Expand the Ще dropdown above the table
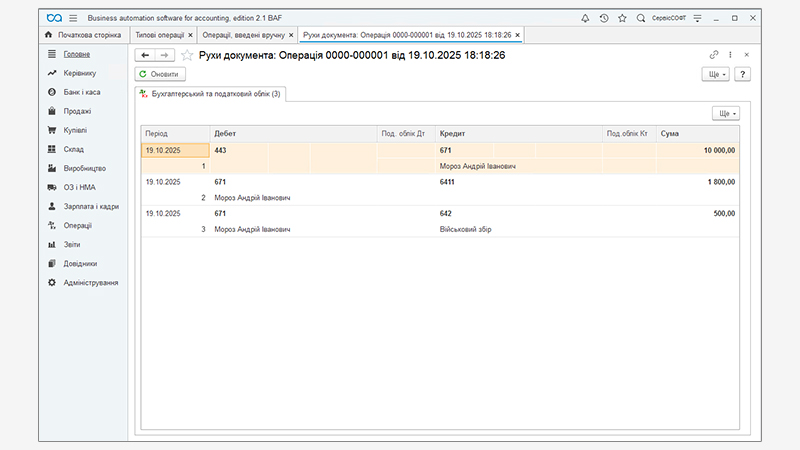Screen dimensions: 800x450 [x=725, y=114]
